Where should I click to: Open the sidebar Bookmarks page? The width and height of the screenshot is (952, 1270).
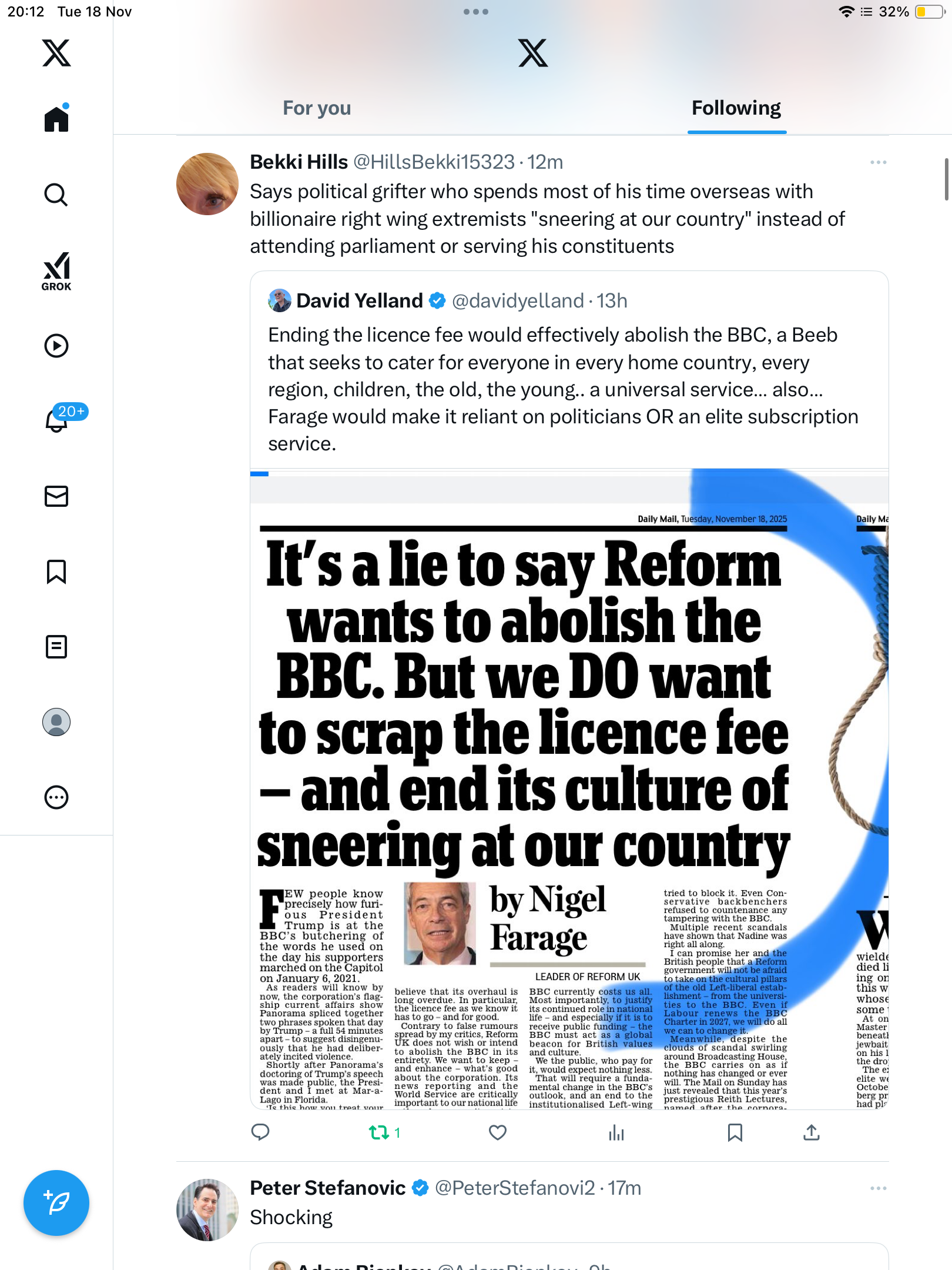click(56, 571)
